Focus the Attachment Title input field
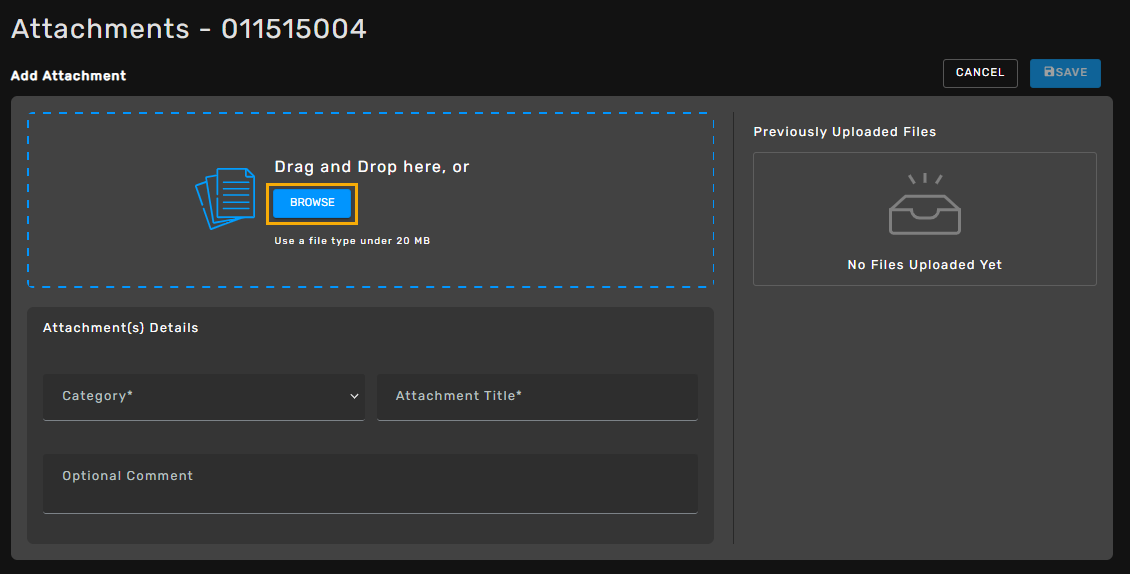The height and width of the screenshot is (574, 1130). (537, 397)
